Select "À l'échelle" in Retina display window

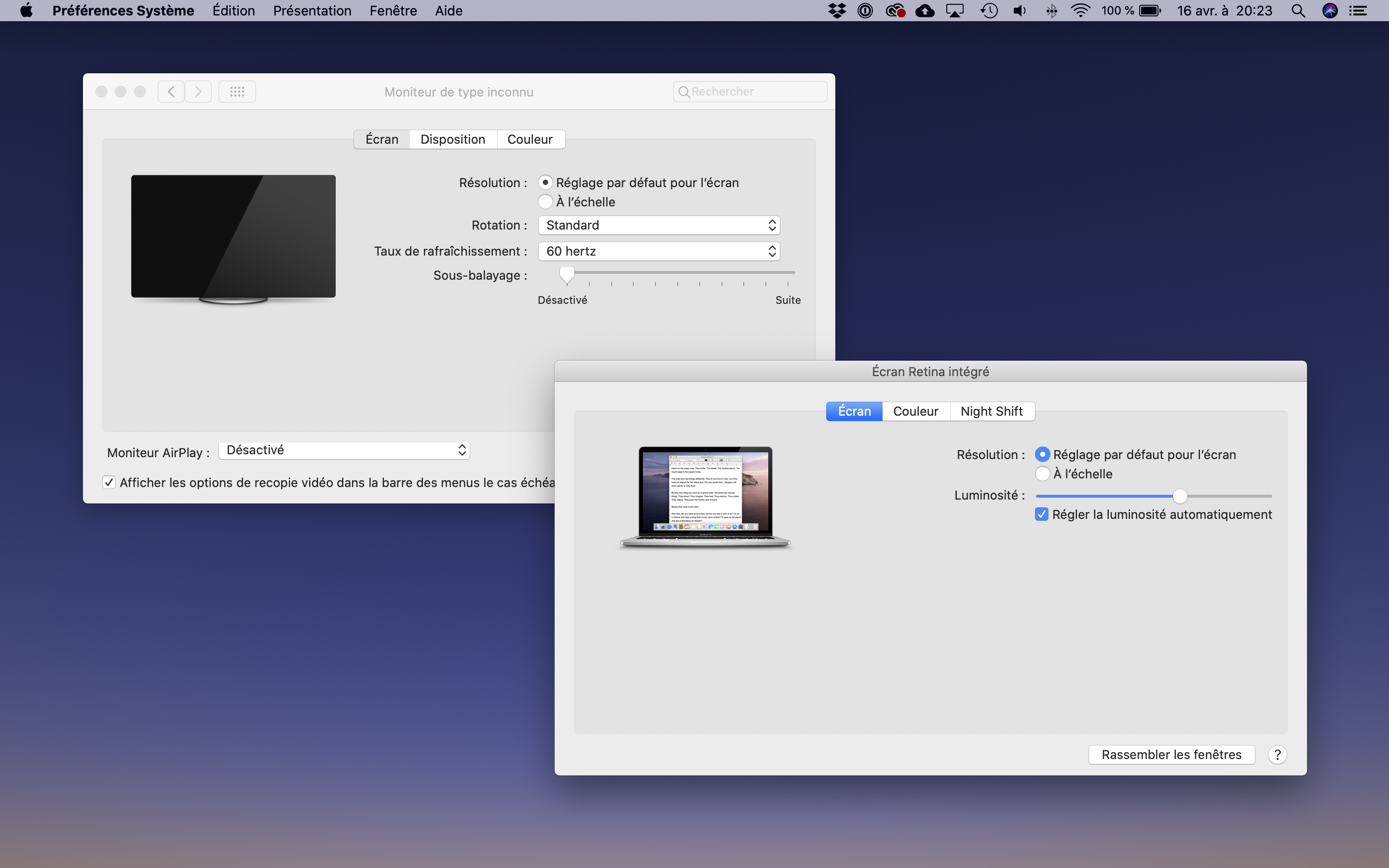(x=1042, y=474)
